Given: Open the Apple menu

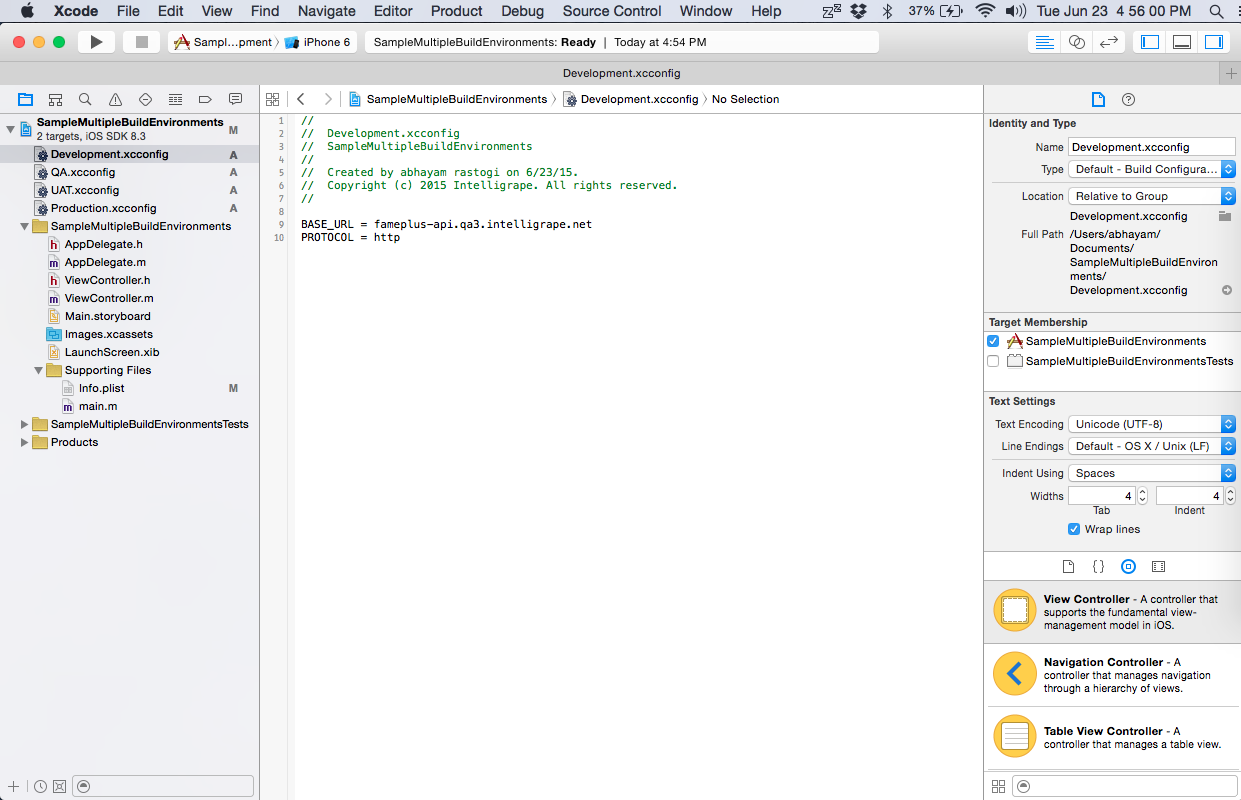Looking at the screenshot, I should (x=27, y=11).
